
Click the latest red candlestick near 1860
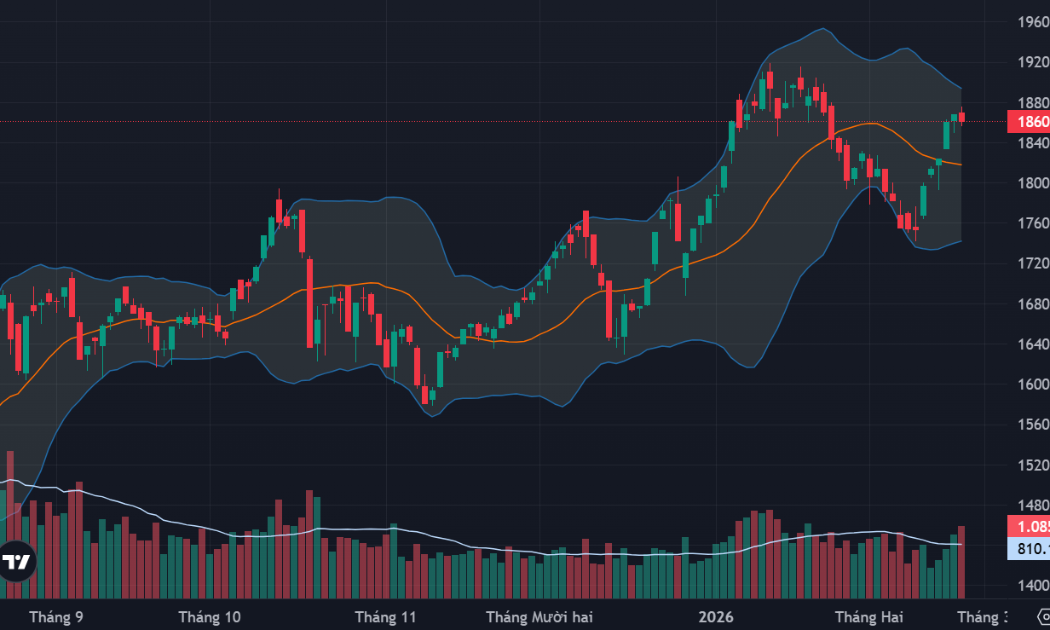[962, 117]
